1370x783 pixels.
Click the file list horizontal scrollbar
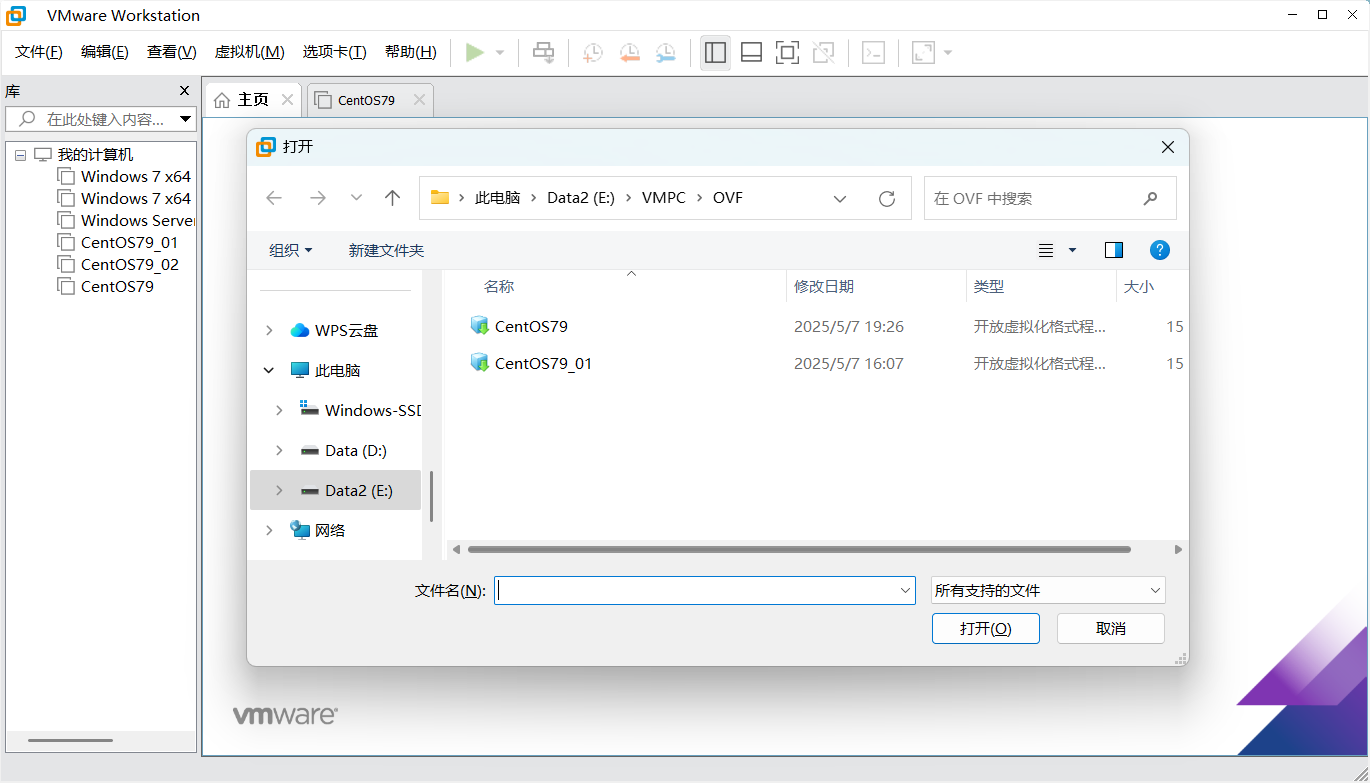click(x=799, y=549)
